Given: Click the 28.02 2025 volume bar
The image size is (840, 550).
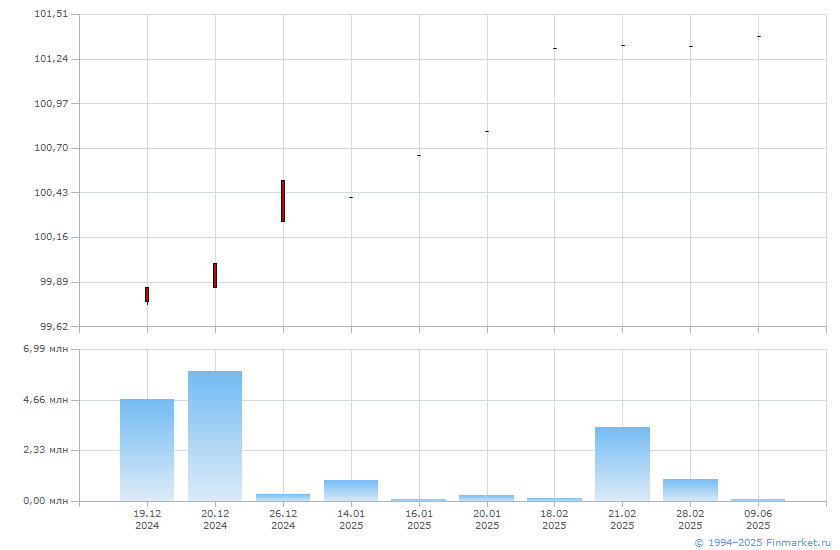Looking at the screenshot, I should click(x=691, y=490).
